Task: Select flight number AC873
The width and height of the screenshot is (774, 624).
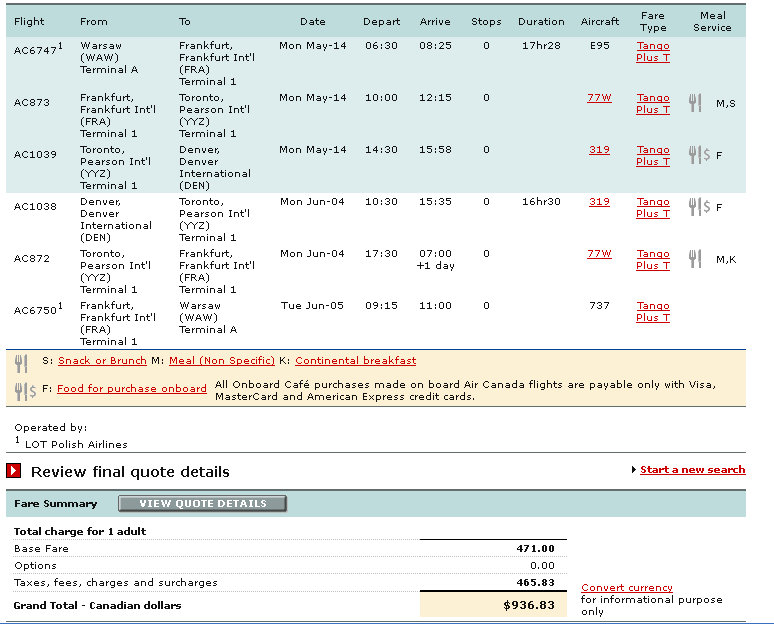Action: coord(32,103)
